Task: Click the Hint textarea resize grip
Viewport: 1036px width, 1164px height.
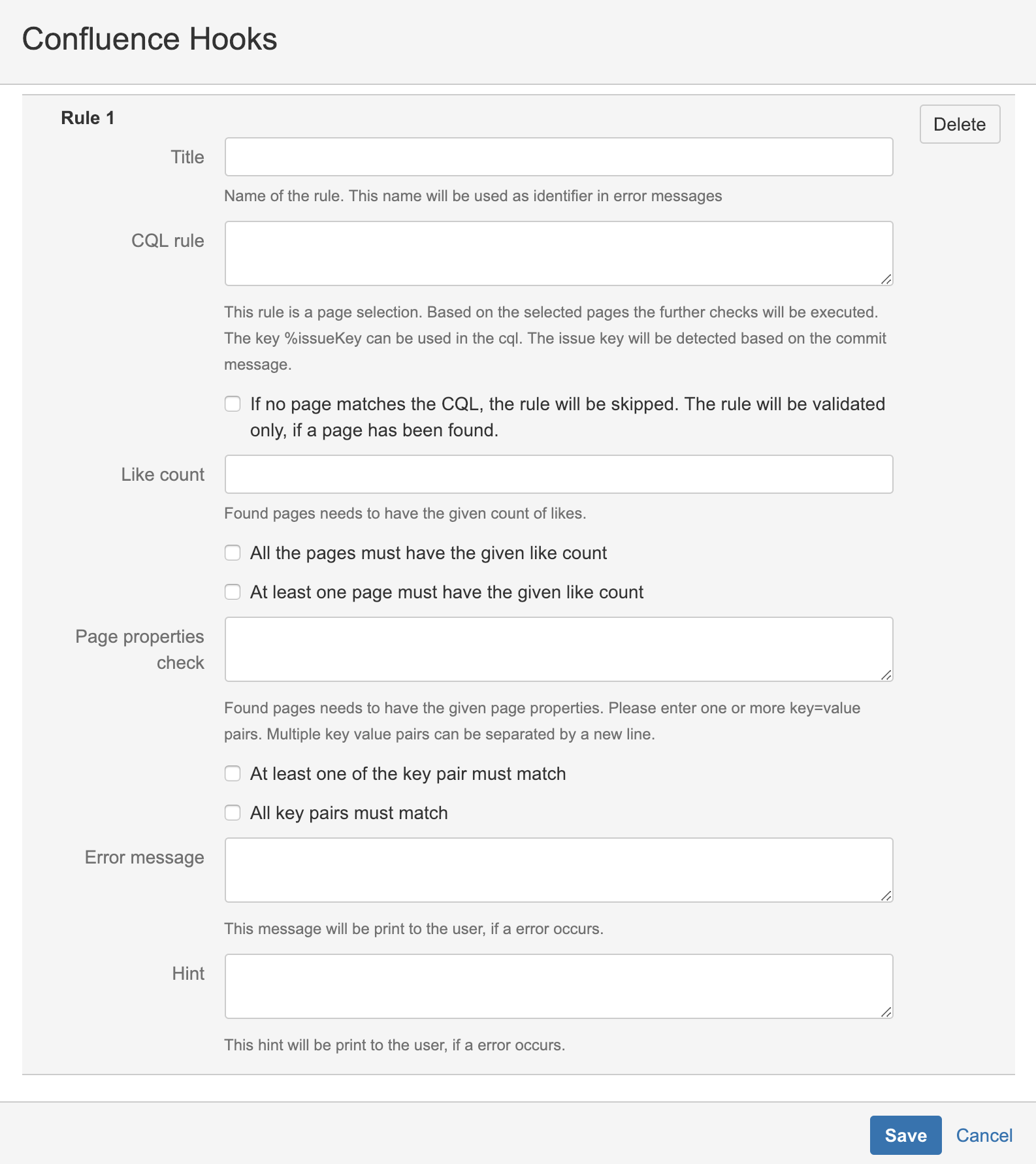Action: 886,1012
